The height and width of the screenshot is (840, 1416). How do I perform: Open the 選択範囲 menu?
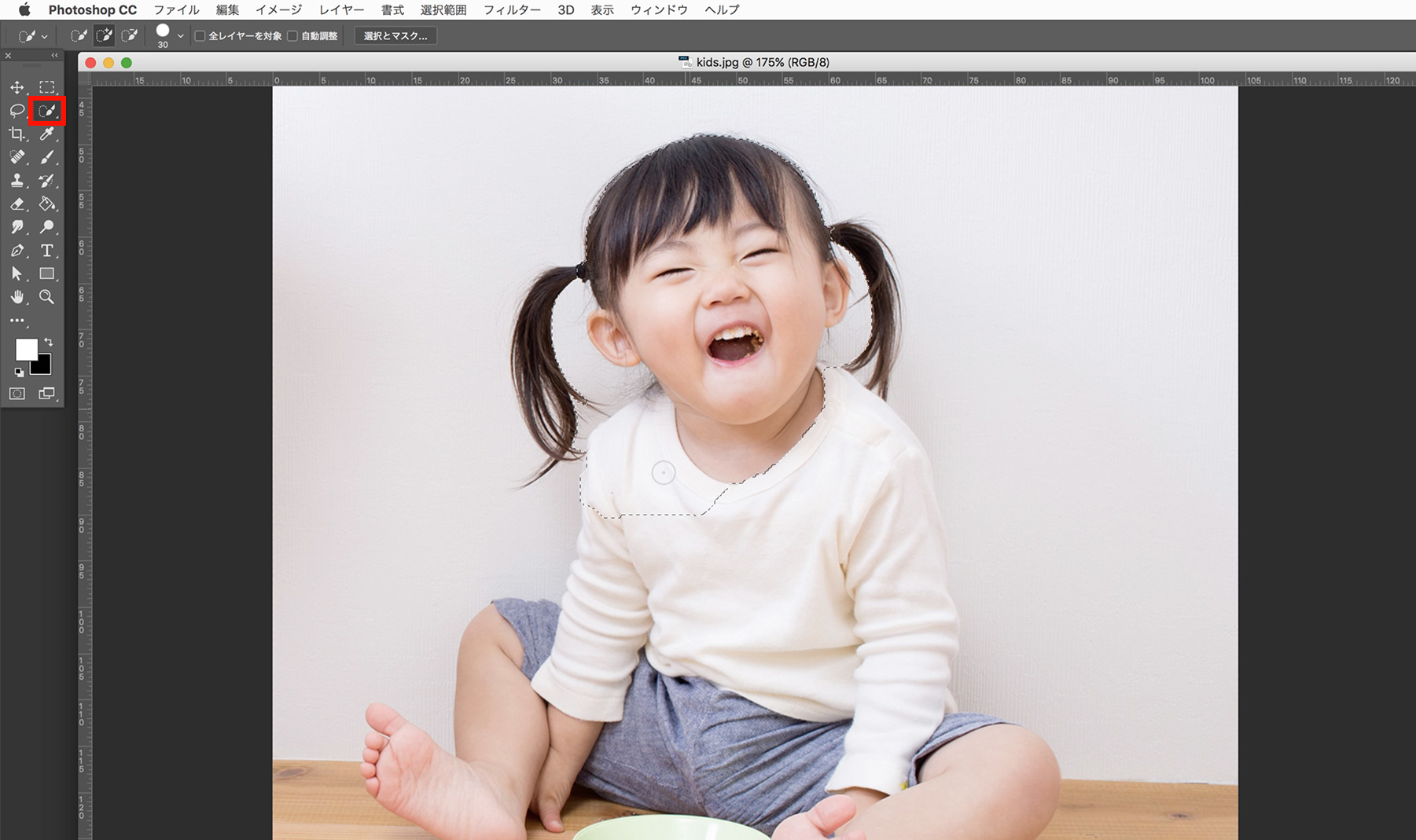click(443, 10)
